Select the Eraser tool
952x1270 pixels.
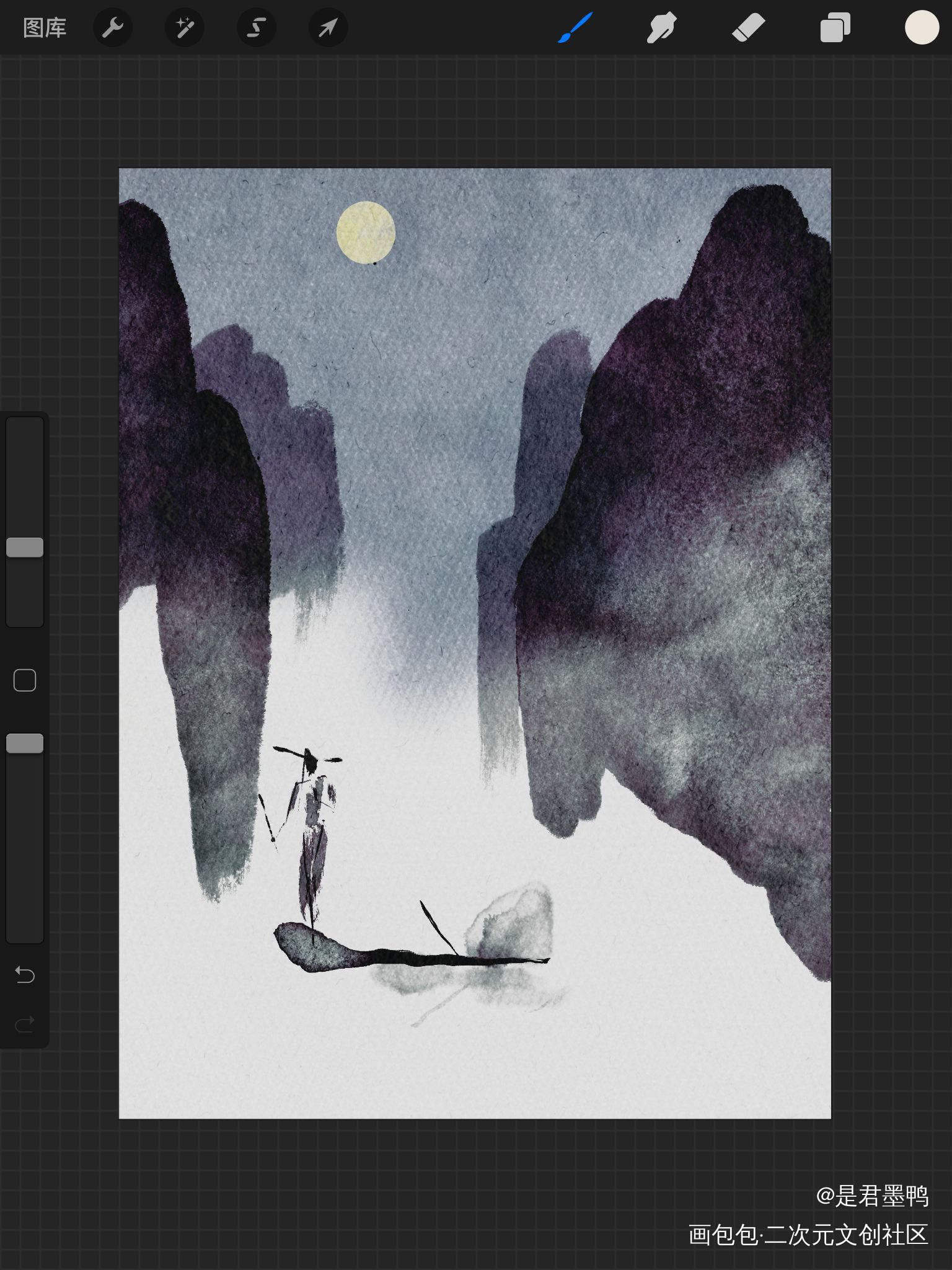tap(748, 28)
